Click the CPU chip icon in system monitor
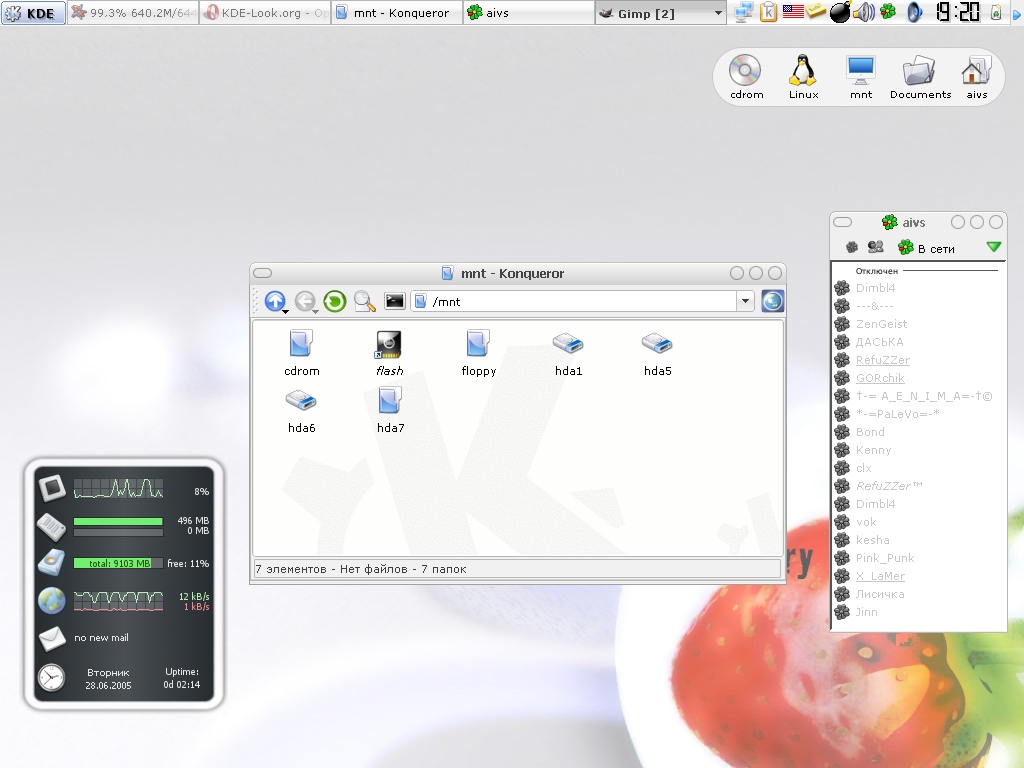Viewport: 1024px width, 768px height. (x=52, y=488)
